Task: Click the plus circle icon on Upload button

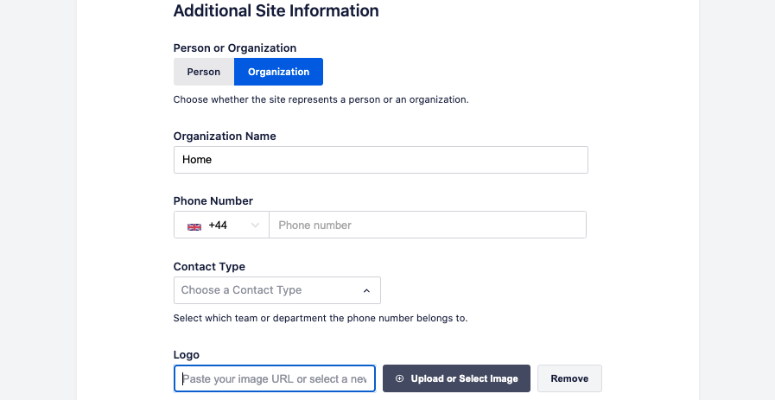Action: pyautogui.click(x=399, y=379)
